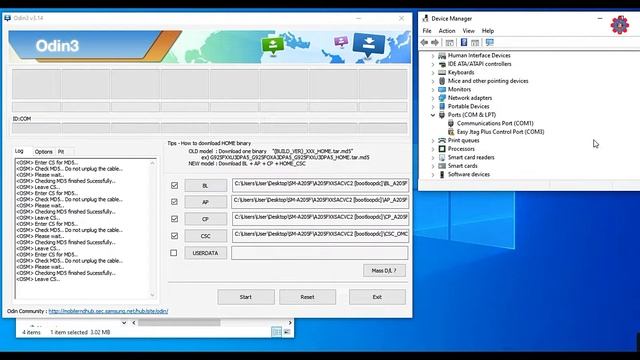The image size is (640, 360).
Task: Expand the Portable Devices node
Action: coord(433,107)
